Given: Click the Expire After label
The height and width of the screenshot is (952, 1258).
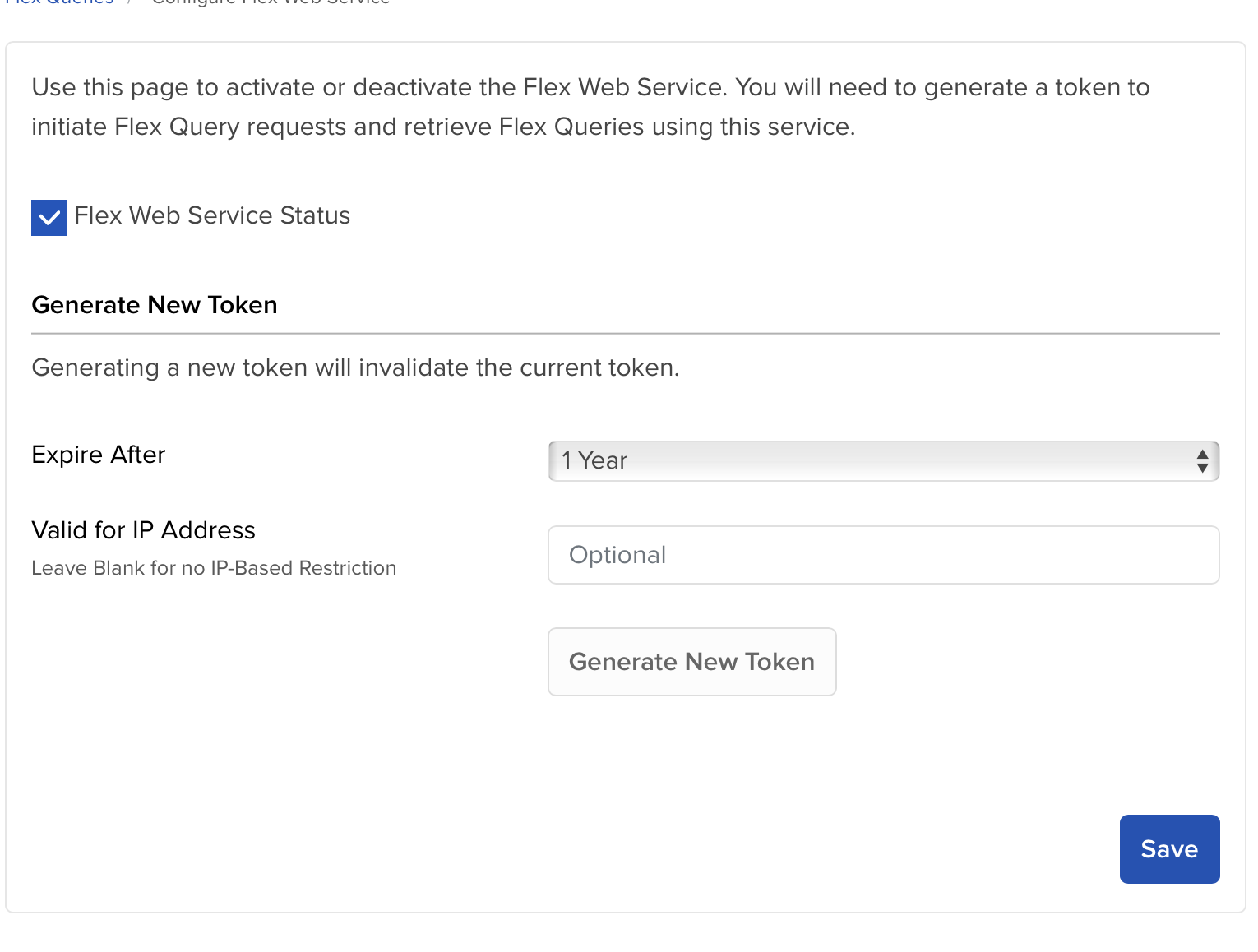Looking at the screenshot, I should tap(98, 455).
